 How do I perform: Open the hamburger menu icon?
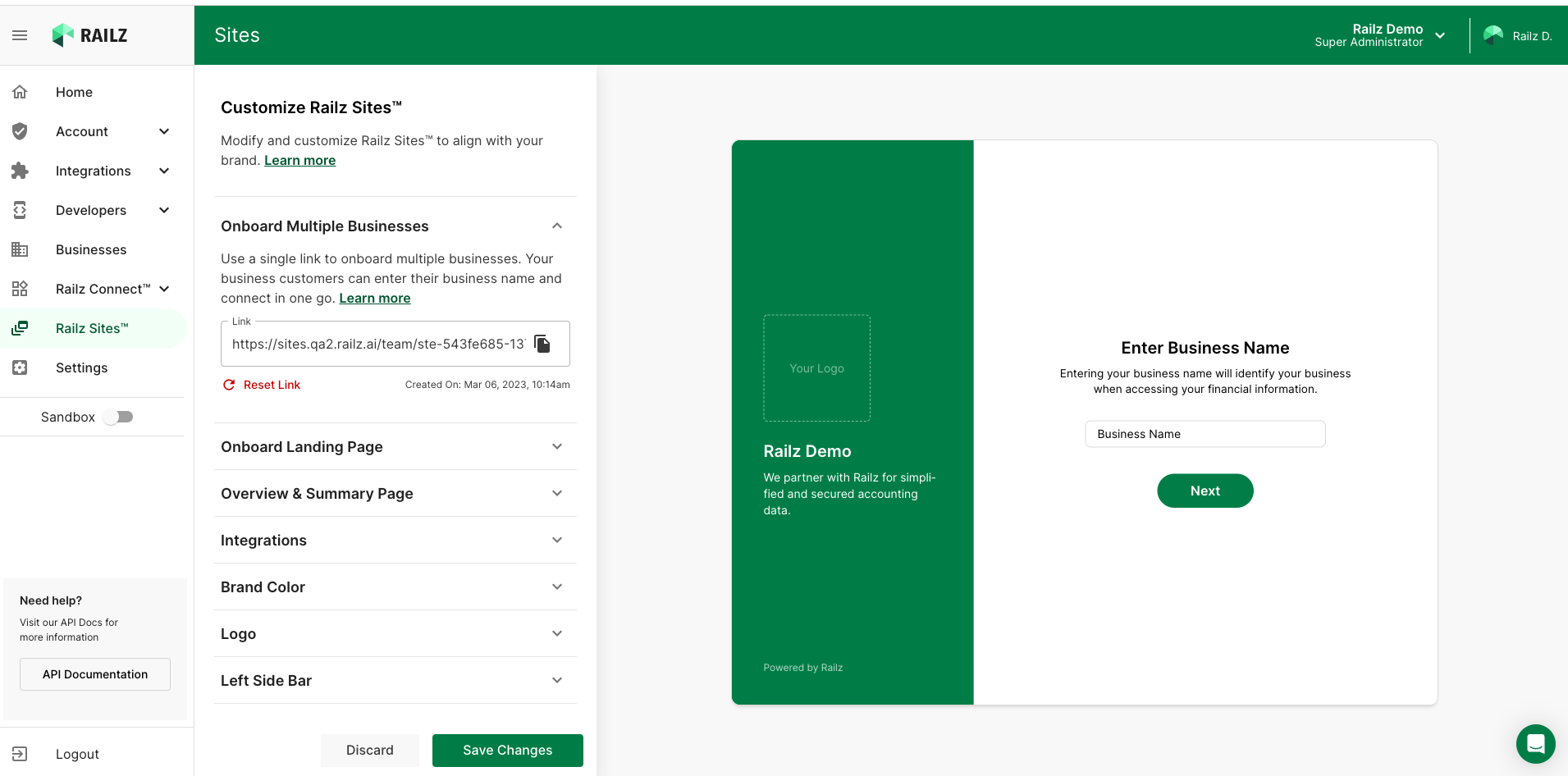pos(20,35)
